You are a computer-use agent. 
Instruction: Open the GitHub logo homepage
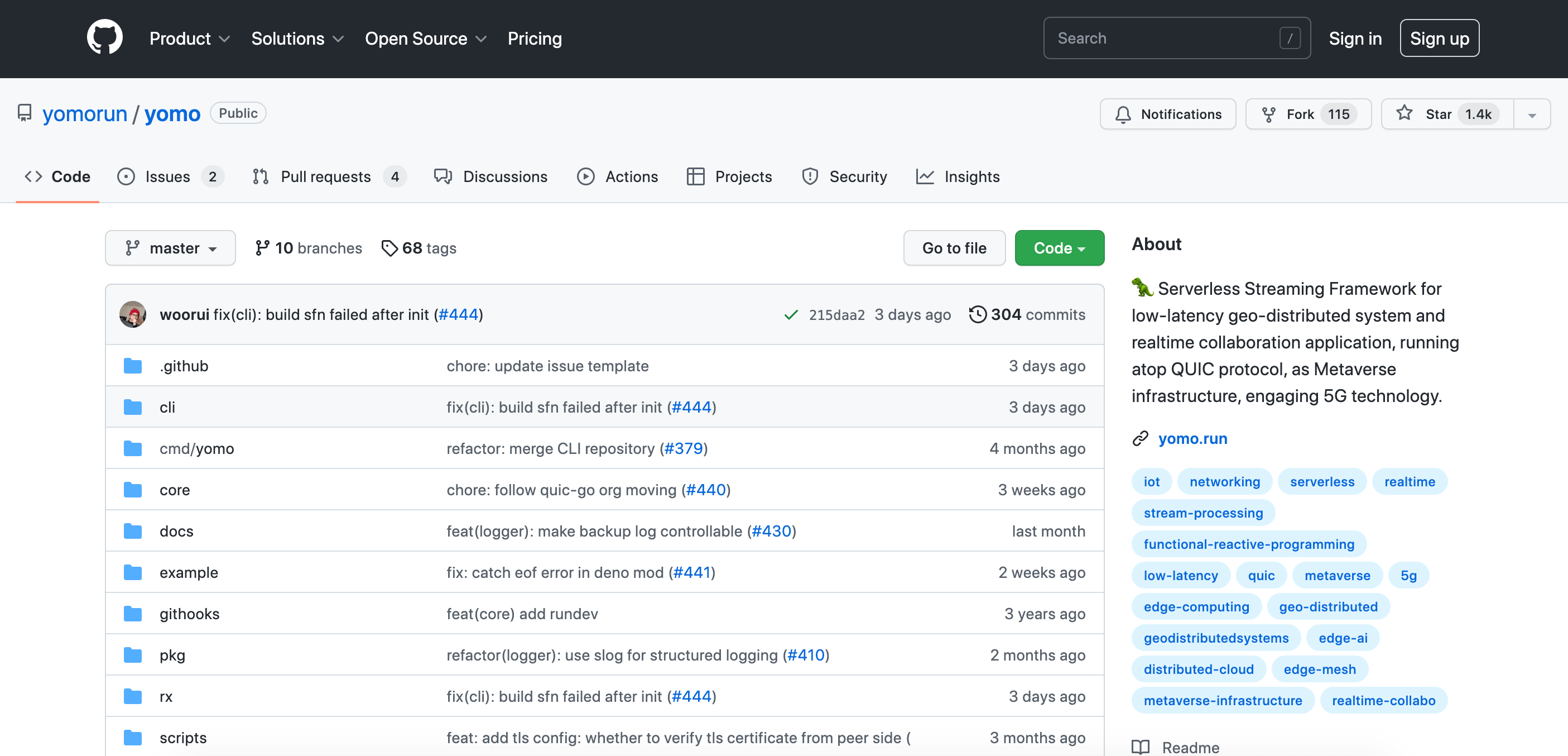(105, 37)
